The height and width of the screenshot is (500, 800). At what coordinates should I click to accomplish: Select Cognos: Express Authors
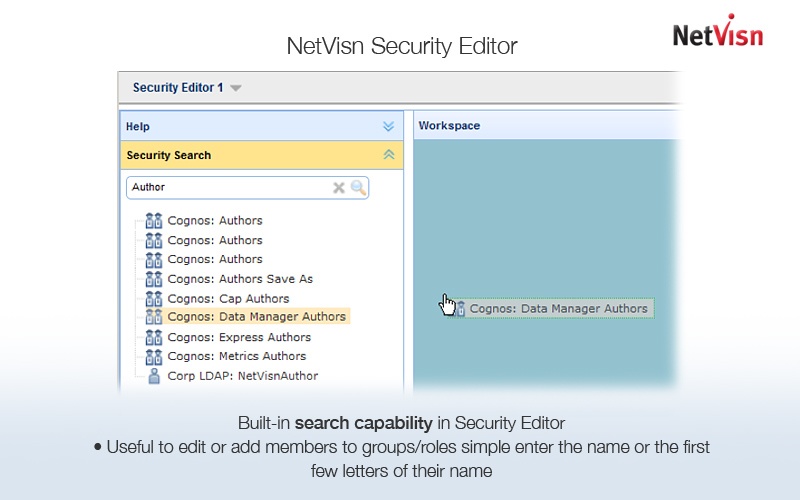(239, 337)
